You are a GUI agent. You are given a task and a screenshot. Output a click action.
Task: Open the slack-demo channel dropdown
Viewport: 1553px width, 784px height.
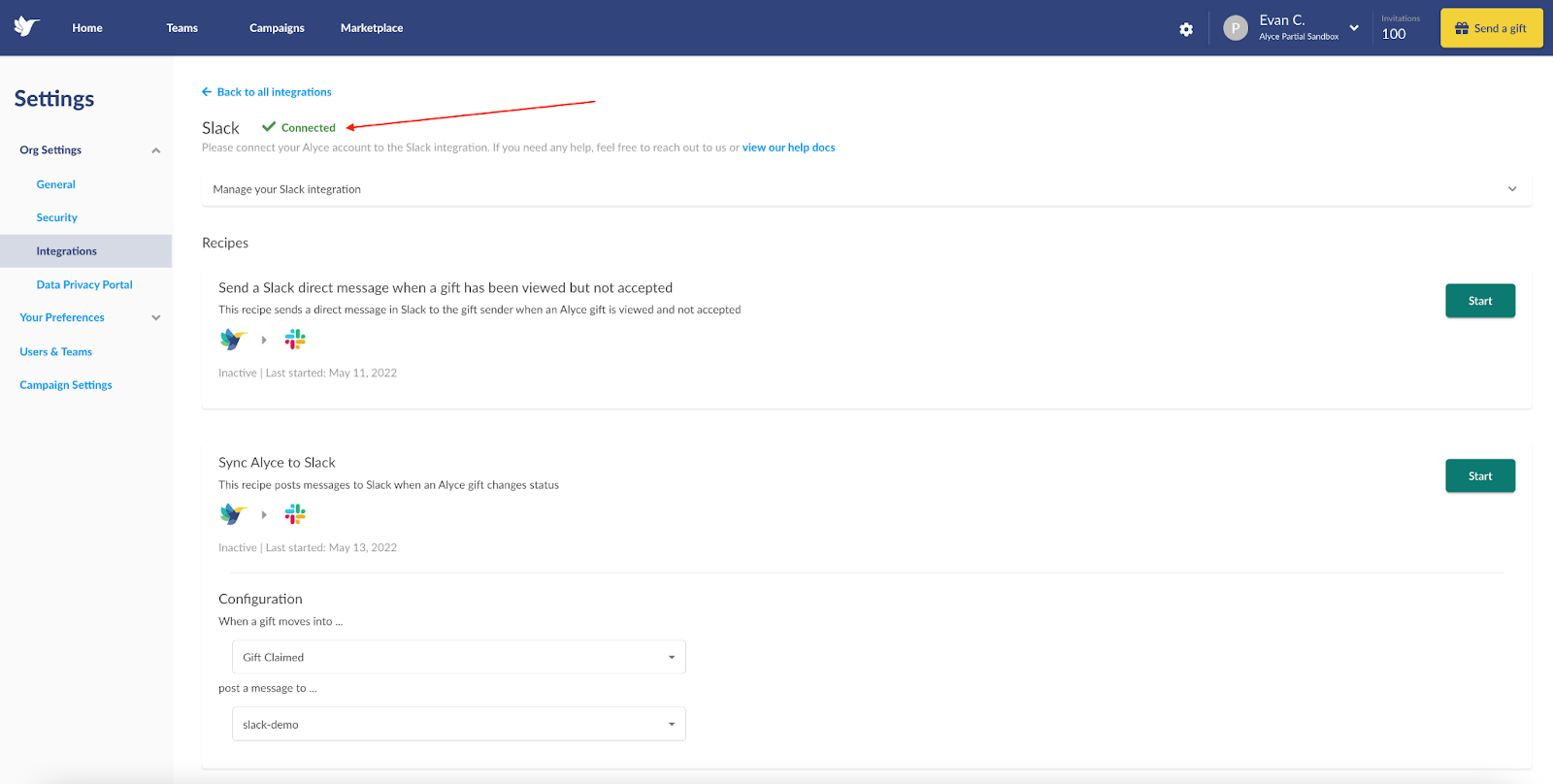458,724
